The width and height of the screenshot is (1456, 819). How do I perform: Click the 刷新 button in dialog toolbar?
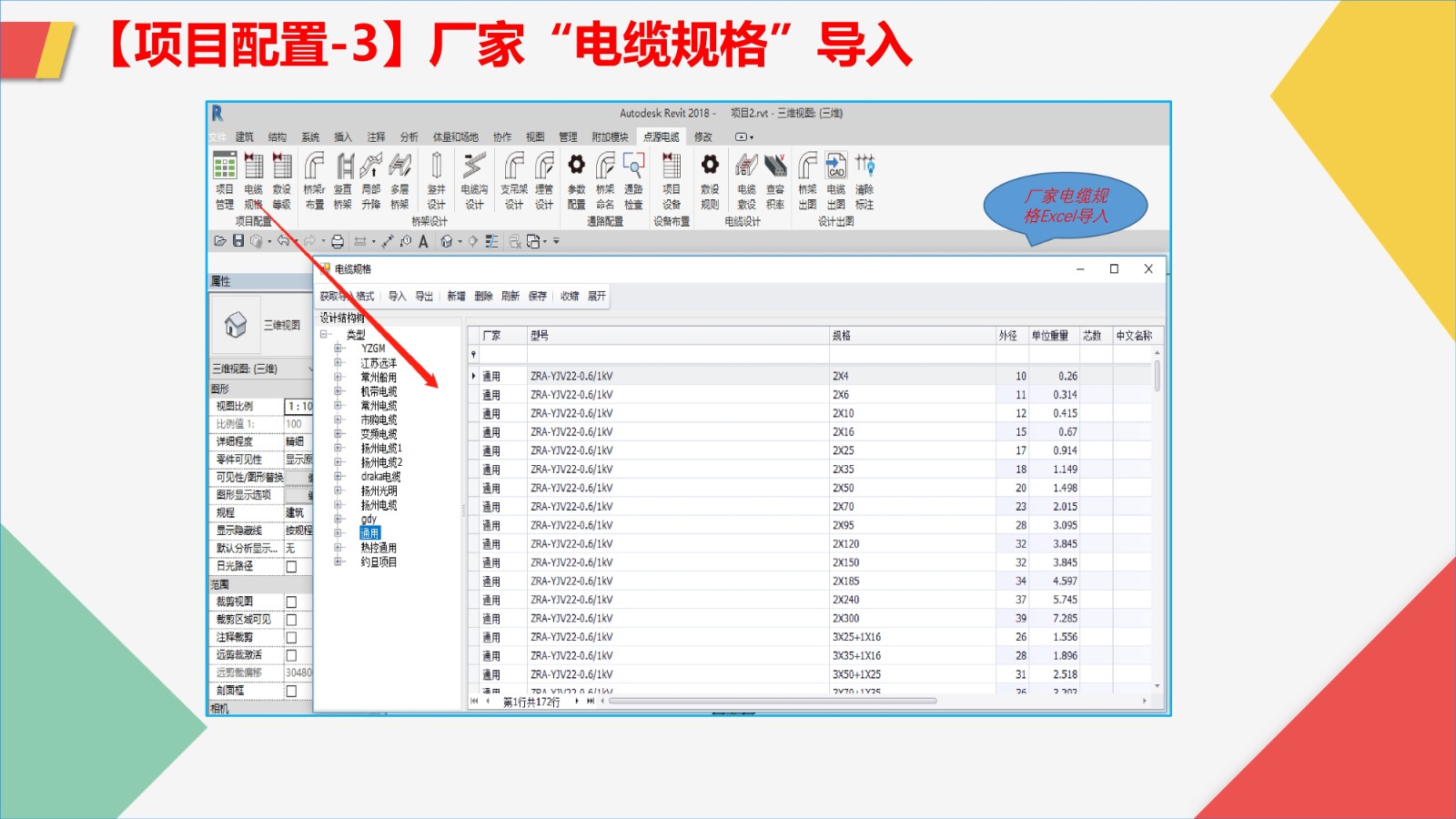[511, 297]
